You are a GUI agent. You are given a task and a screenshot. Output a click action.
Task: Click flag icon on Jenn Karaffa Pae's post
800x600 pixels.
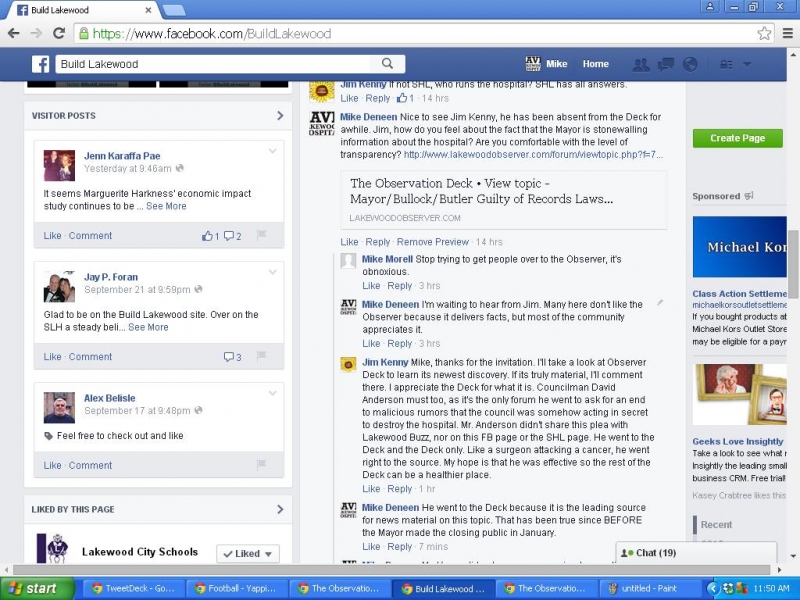[262, 236]
